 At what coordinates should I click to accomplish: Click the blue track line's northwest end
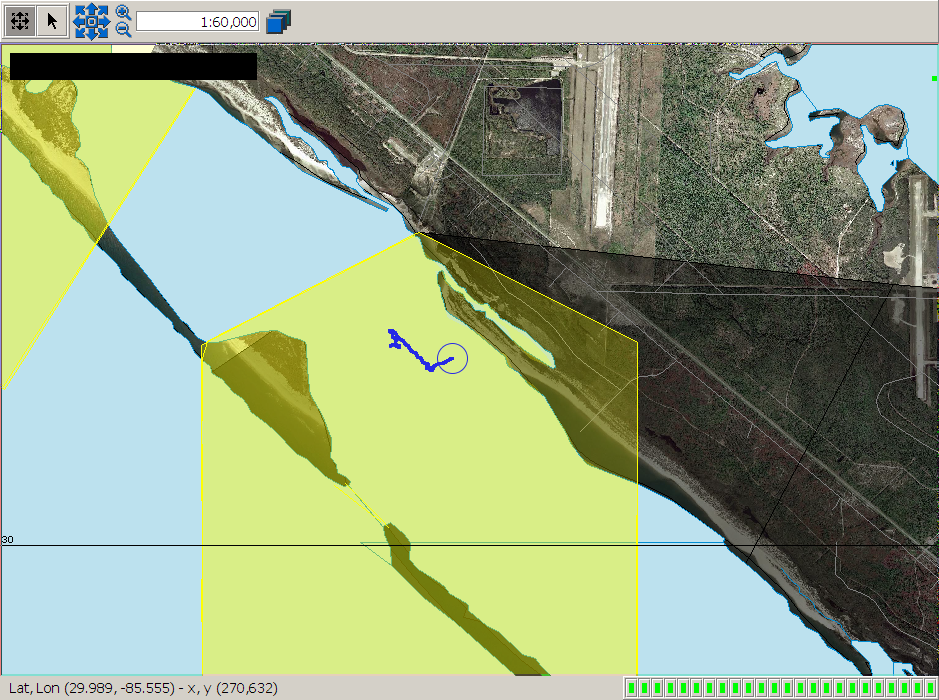pyautogui.click(x=392, y=333)
